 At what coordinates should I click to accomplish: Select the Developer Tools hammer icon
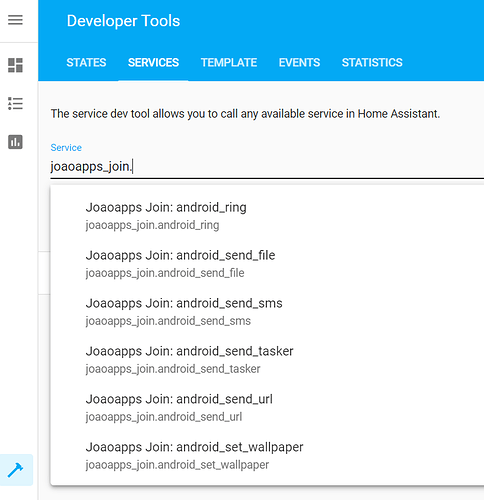pos(15,470)
